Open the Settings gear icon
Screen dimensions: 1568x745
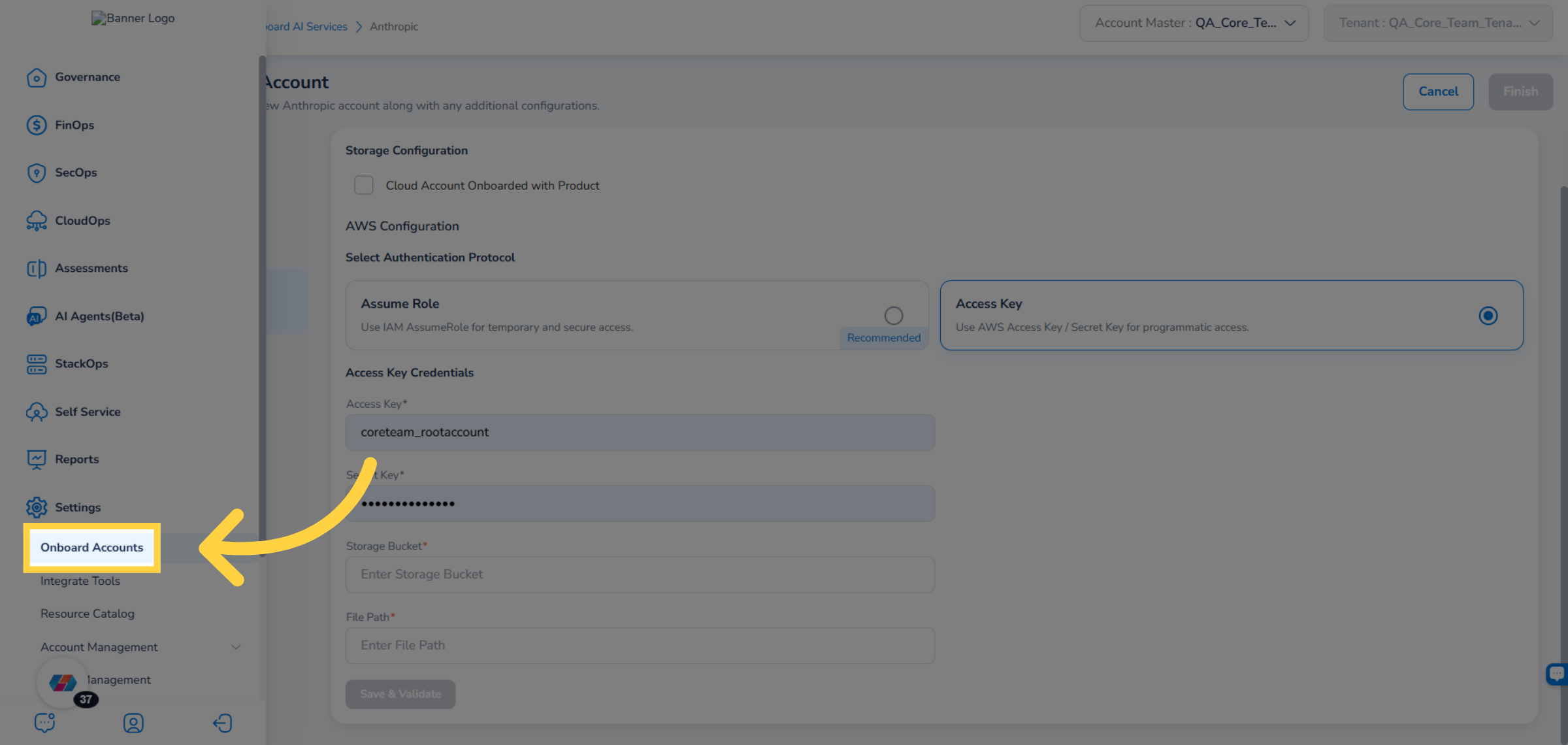coord(37,507)
